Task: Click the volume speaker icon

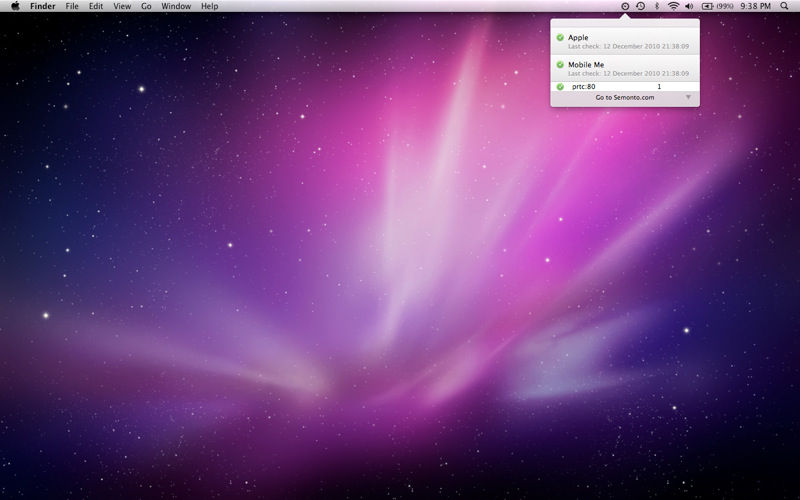Action: [x=689, y=6]
